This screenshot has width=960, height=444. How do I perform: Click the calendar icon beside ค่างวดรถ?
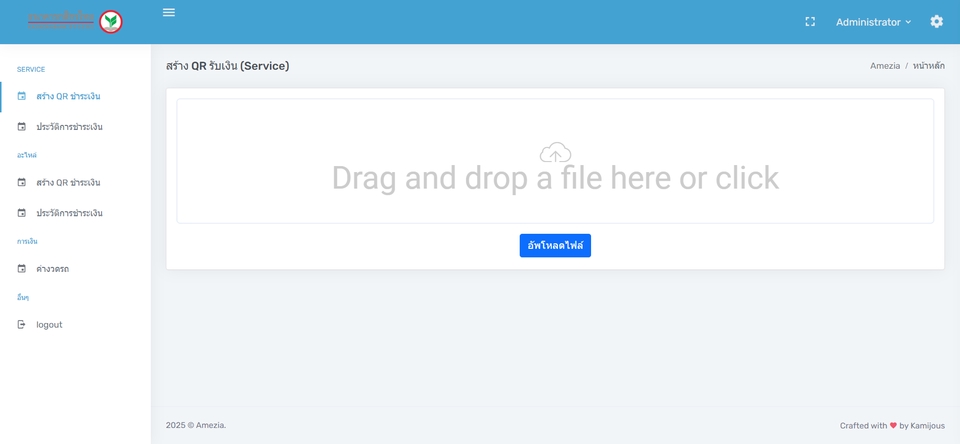click(22, 269)
